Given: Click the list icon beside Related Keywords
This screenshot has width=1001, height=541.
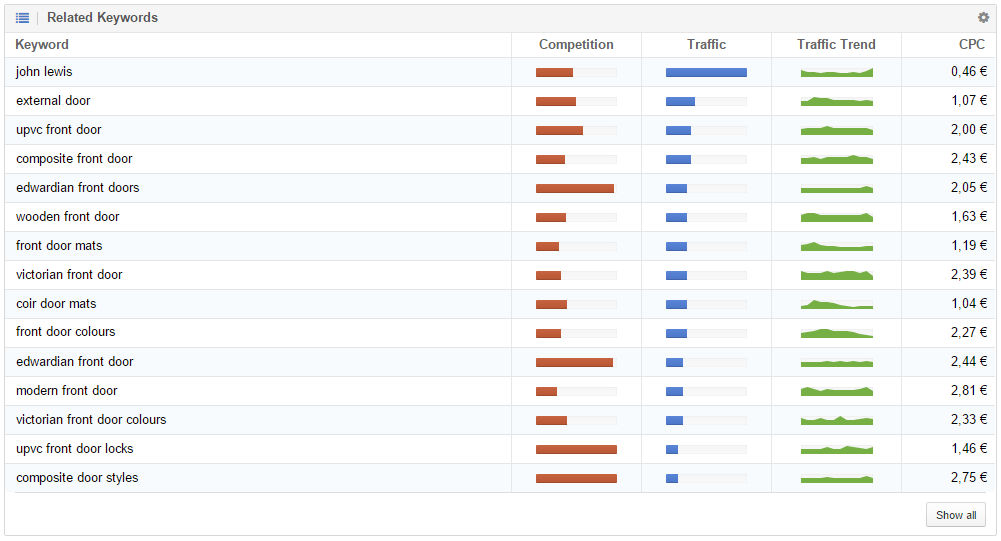Looking at the screenshot, I should [x=22, y=18].
